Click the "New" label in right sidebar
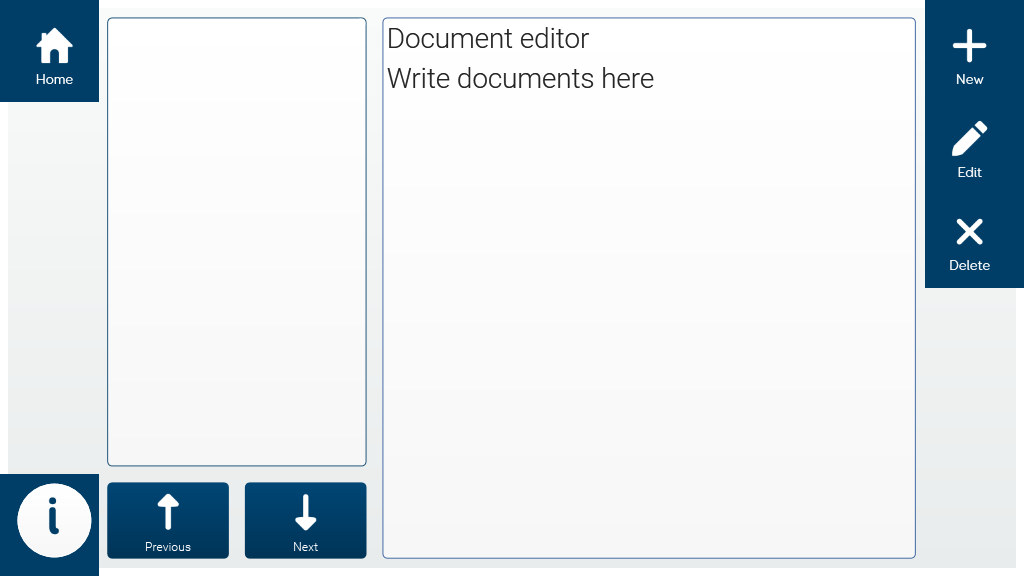Screen dimensions: 1024x576 969,80
